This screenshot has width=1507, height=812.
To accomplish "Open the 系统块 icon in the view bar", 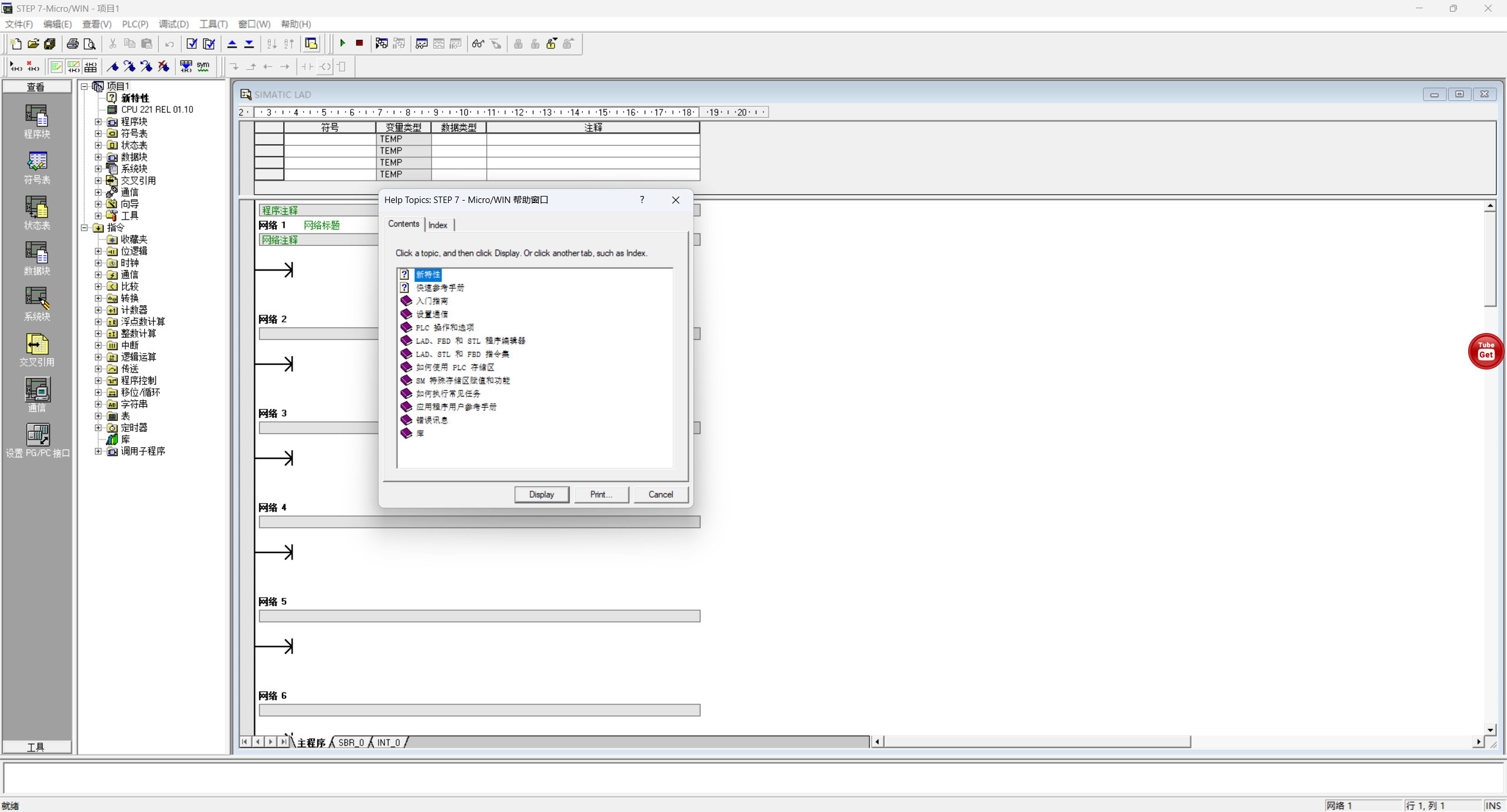I will click(36, 299).
